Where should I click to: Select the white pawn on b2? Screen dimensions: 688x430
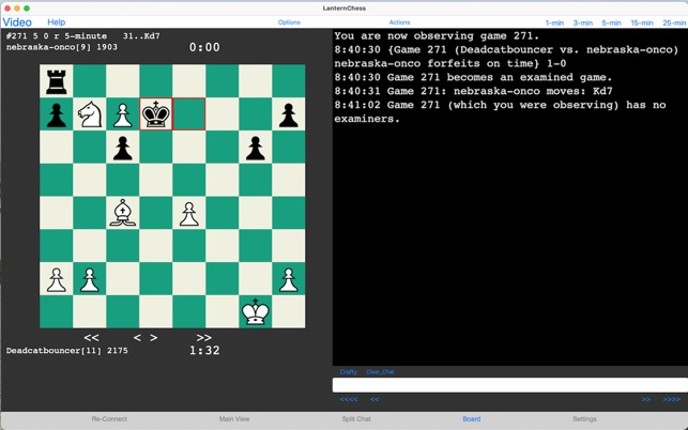tap(90, 280)
